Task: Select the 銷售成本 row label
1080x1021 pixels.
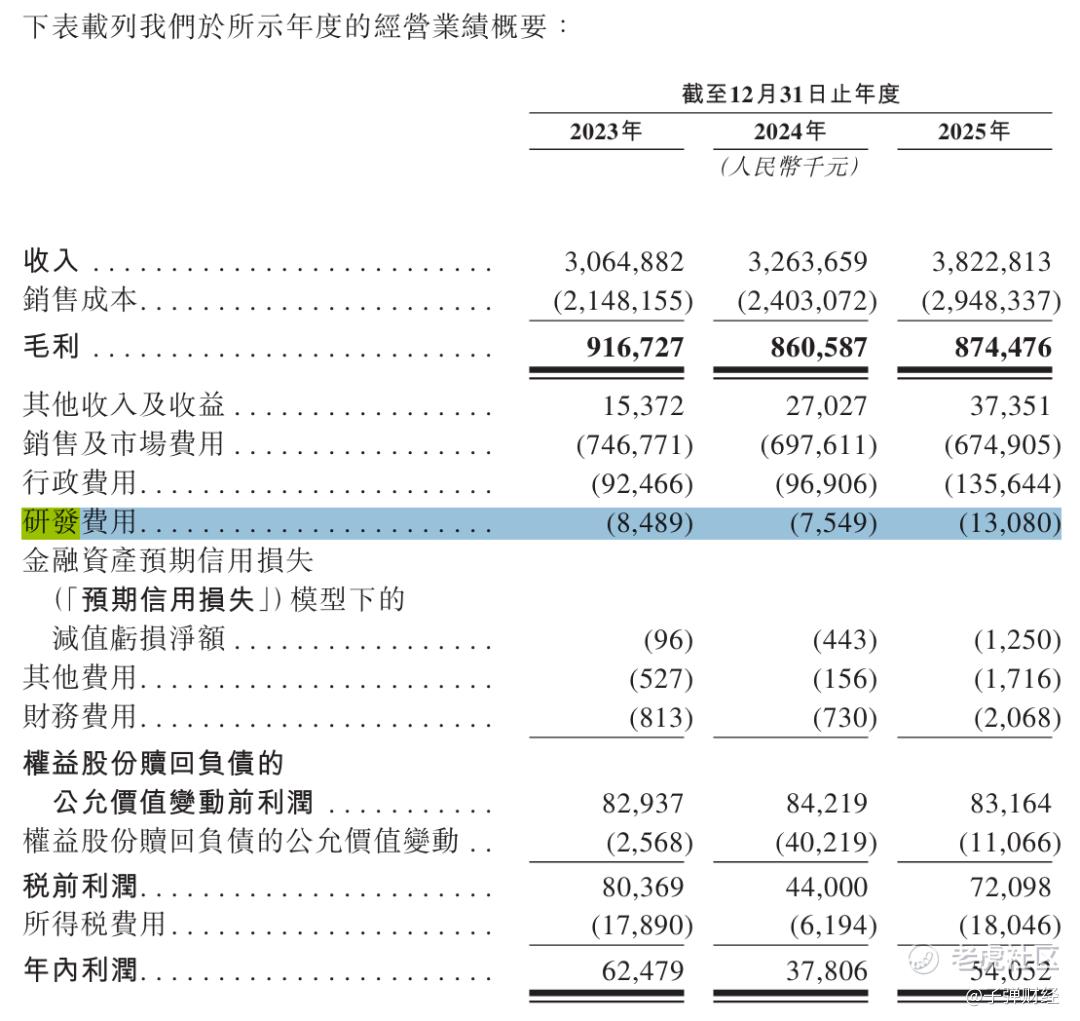Action: pos(81,300)
